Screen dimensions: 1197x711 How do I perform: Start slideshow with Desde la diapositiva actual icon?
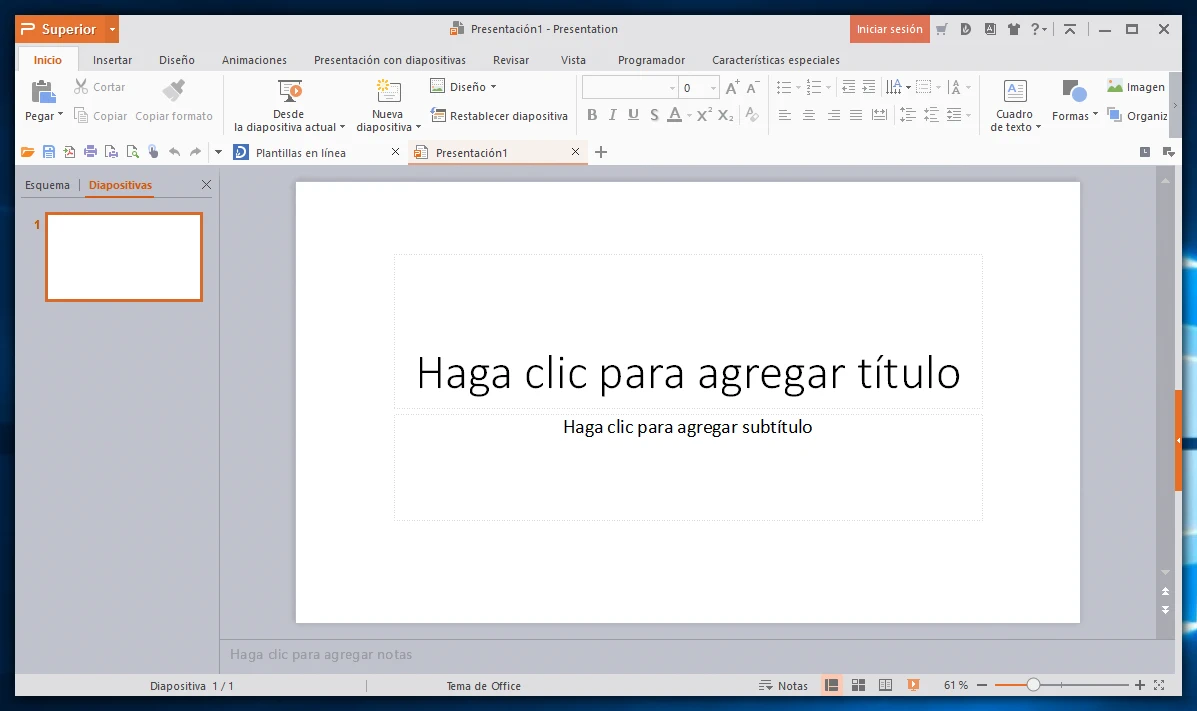pyautogui.click(x=290, y=92)
